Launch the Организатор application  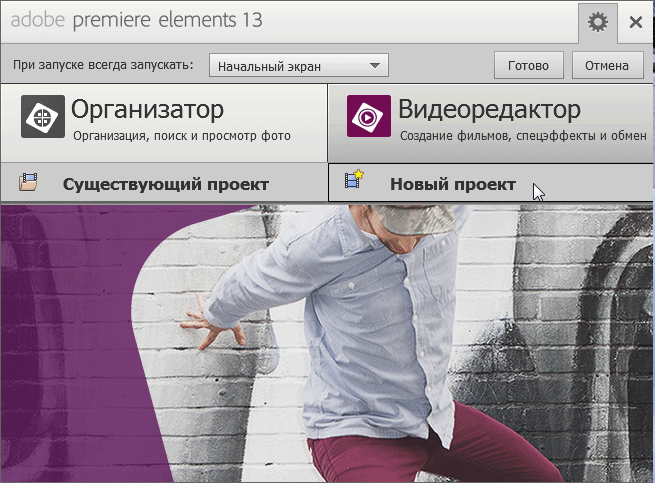click(164, 123)
